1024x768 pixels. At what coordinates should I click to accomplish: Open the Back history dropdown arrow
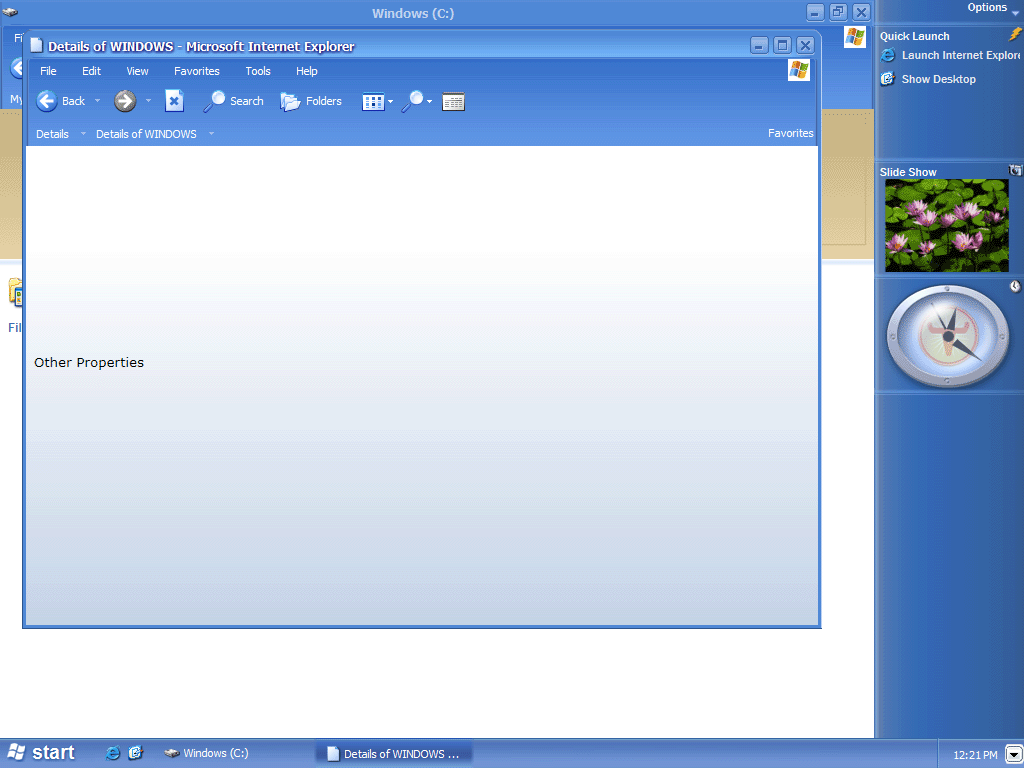(x=97, y=101)
